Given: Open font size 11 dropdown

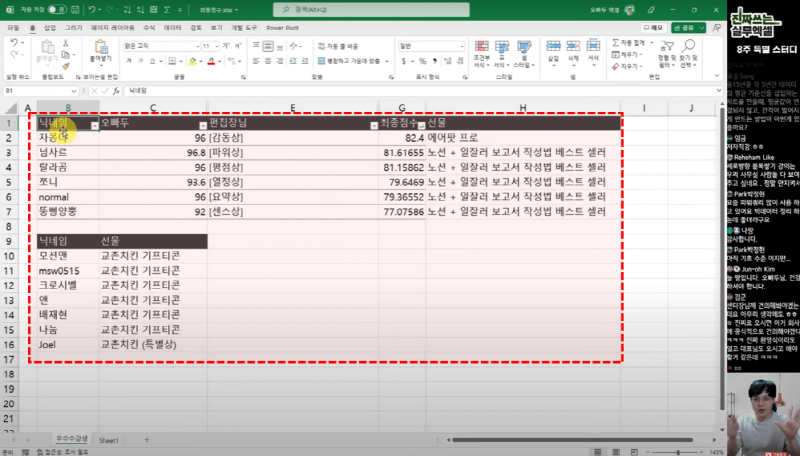Looking at the screenshot, I should 217,46.
